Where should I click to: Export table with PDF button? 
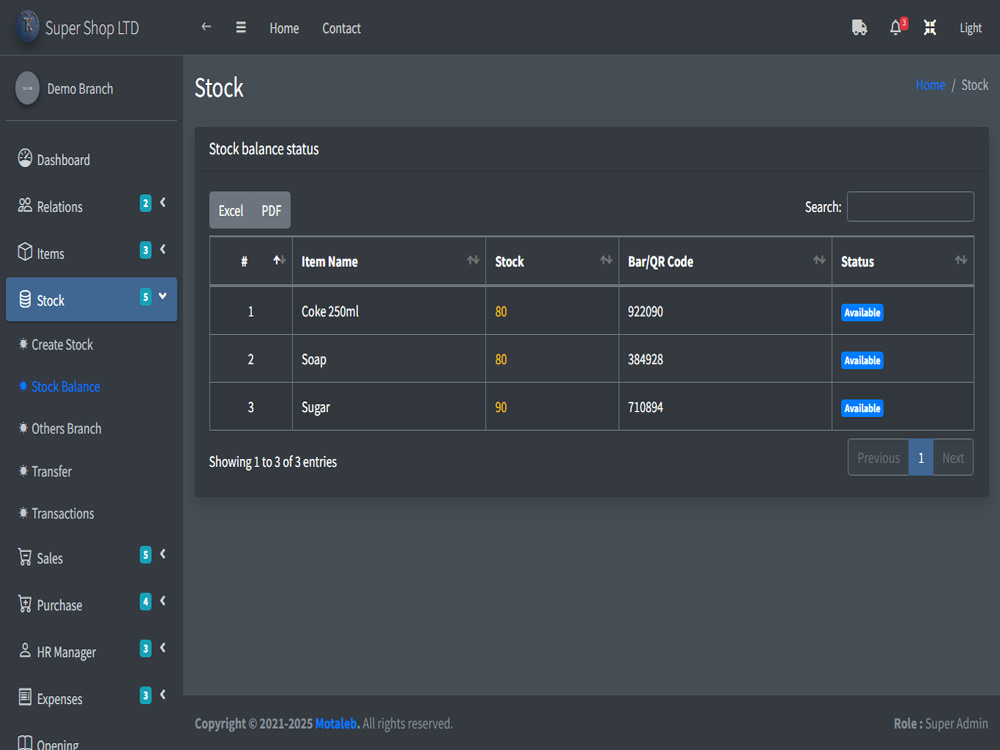(x=271, y=210)
